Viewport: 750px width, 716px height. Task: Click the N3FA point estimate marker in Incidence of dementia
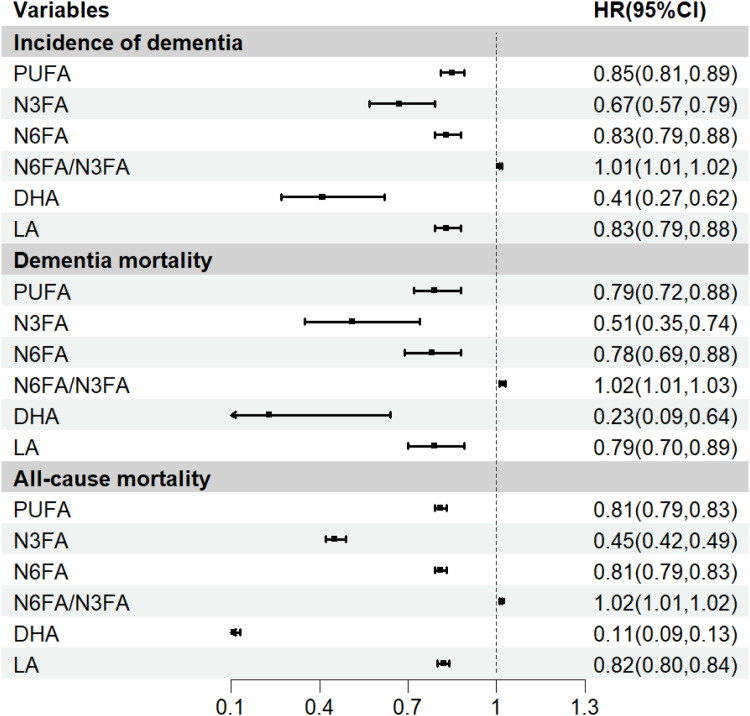(399, 103)
